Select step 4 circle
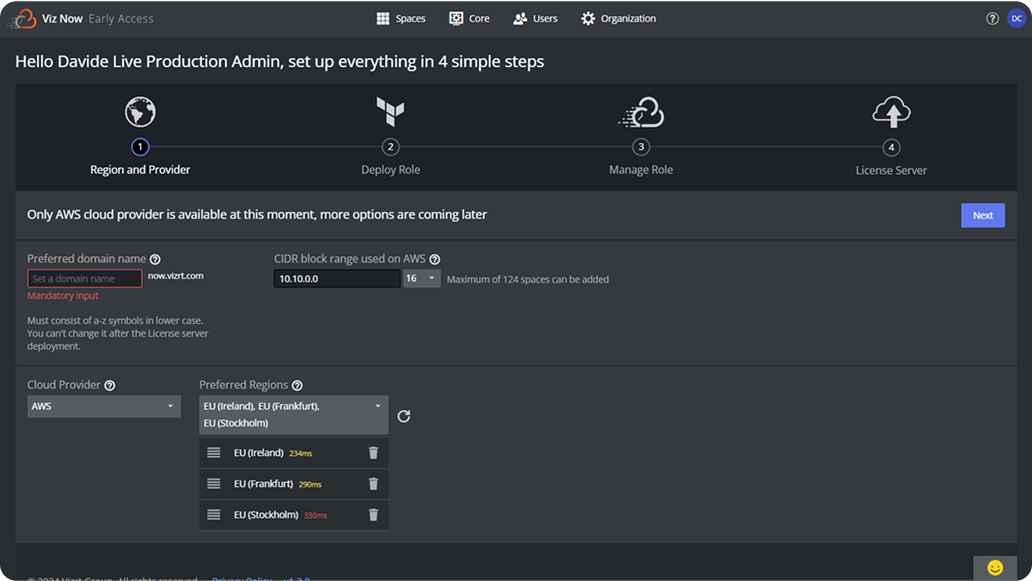 coord(891,147)
